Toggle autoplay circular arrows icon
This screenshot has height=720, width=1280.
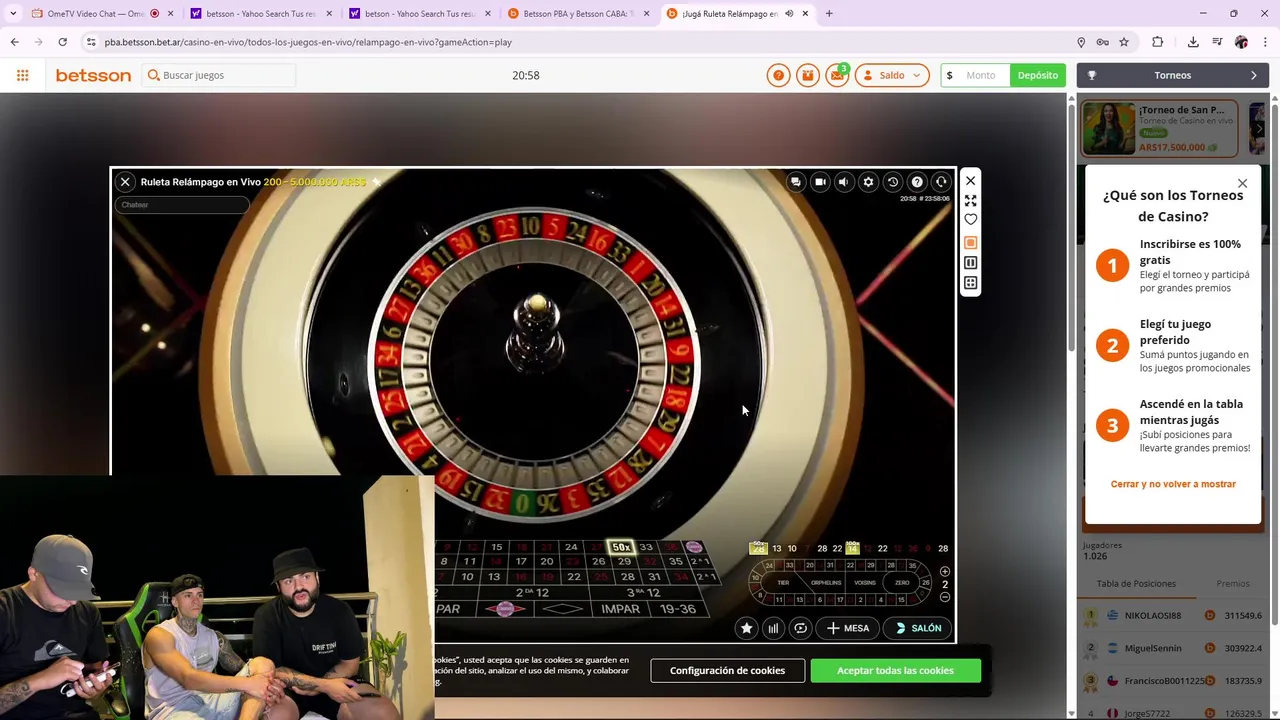(800, 628)
